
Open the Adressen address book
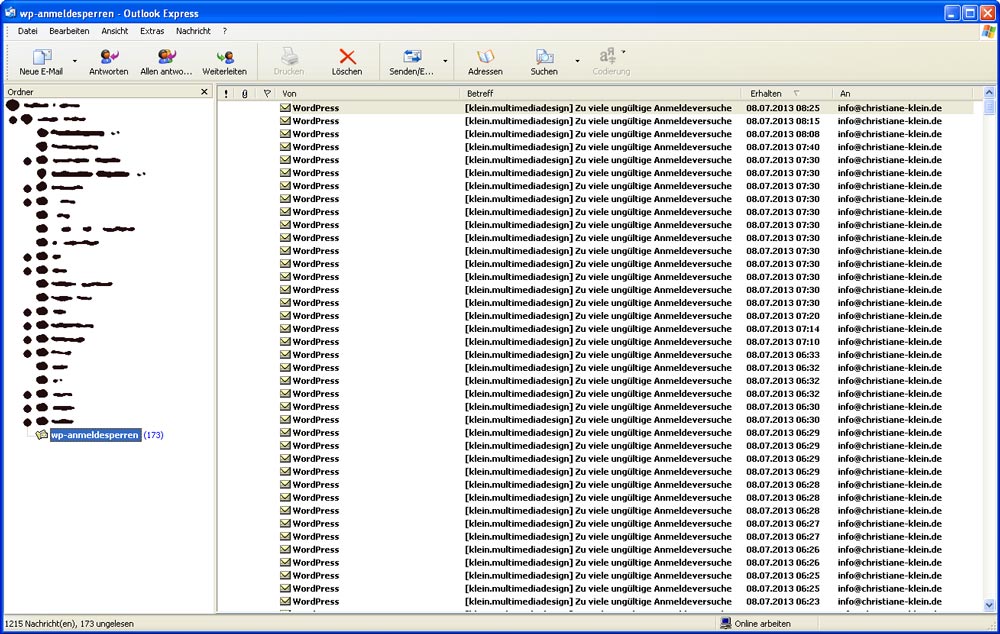(485, 57)
